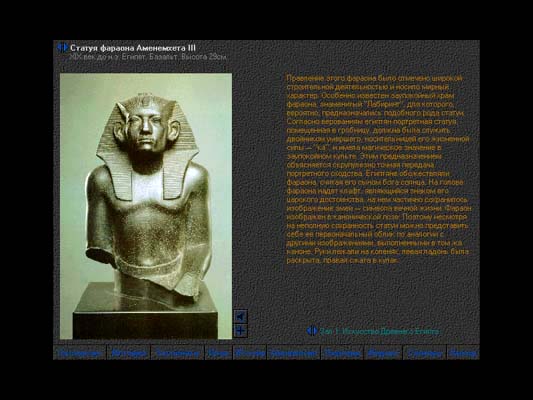This screenshot has width=533, height=400.
Task: Play the audio narration with the speaker icon
Action: 241,316
